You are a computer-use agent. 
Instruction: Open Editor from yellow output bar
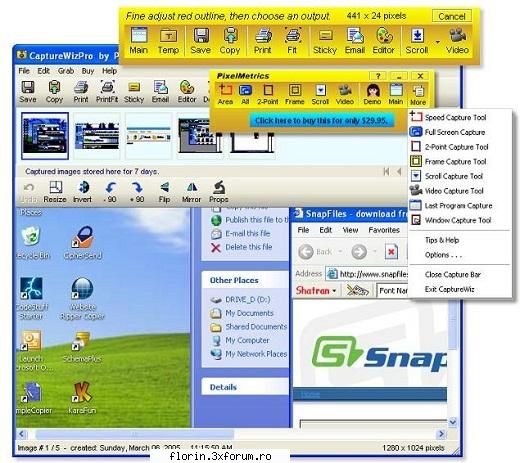coord(384,41)
